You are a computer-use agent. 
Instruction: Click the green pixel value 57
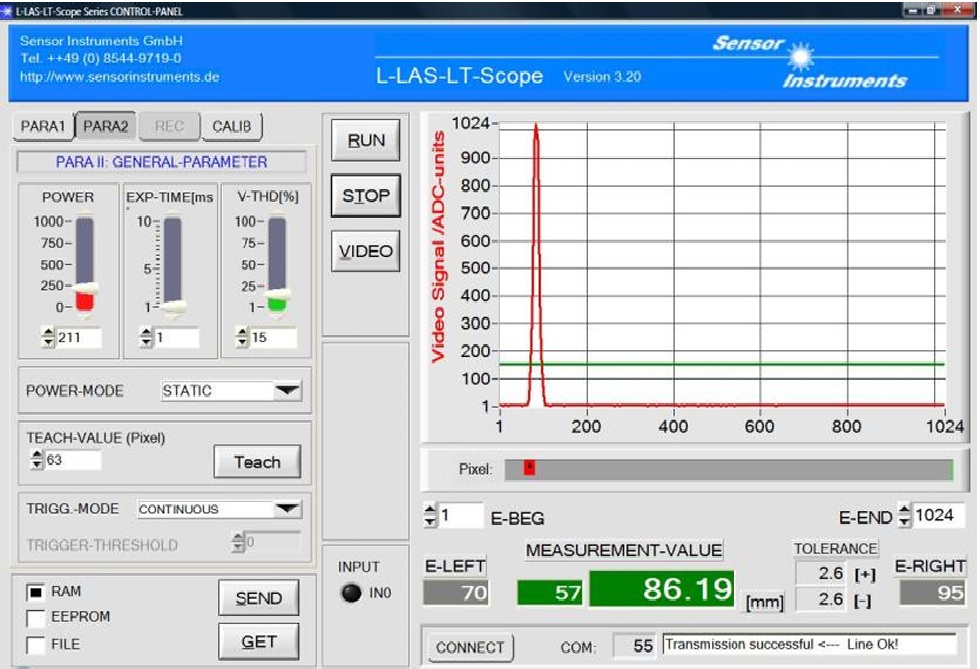click(x=550, y=592)
